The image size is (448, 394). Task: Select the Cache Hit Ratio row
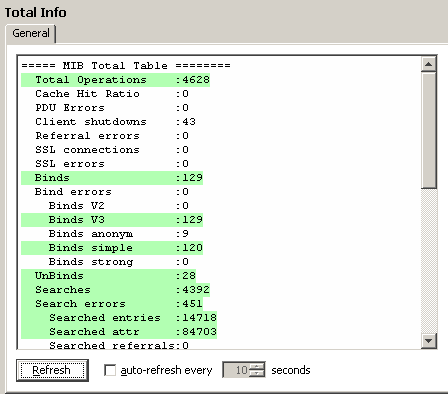[x=112, y=94]
